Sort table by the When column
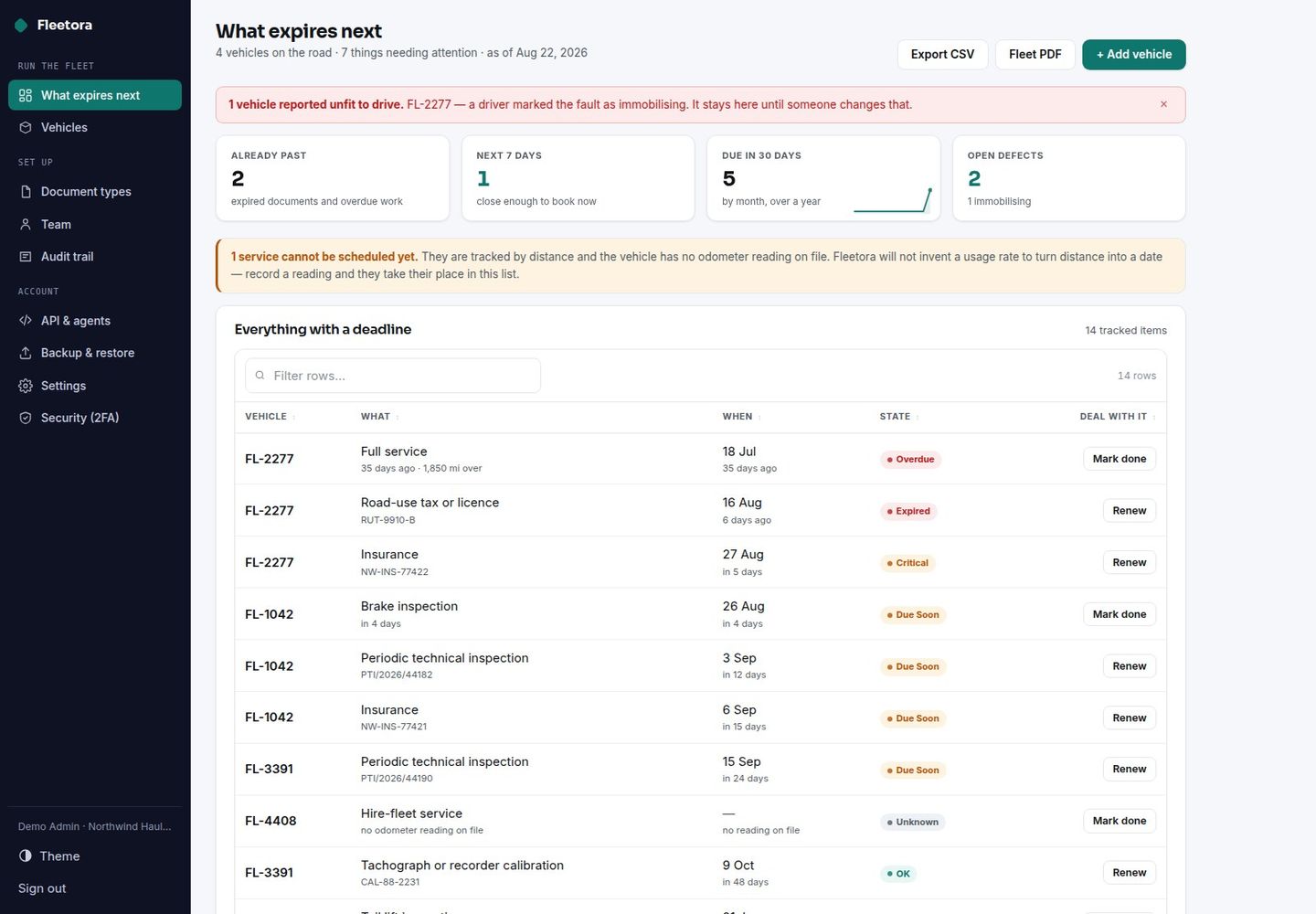 tap(741, 417)
